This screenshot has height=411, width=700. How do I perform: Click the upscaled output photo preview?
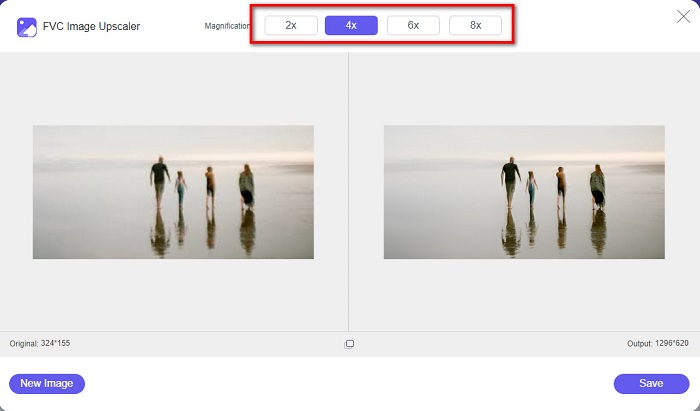tap(524, 192)
